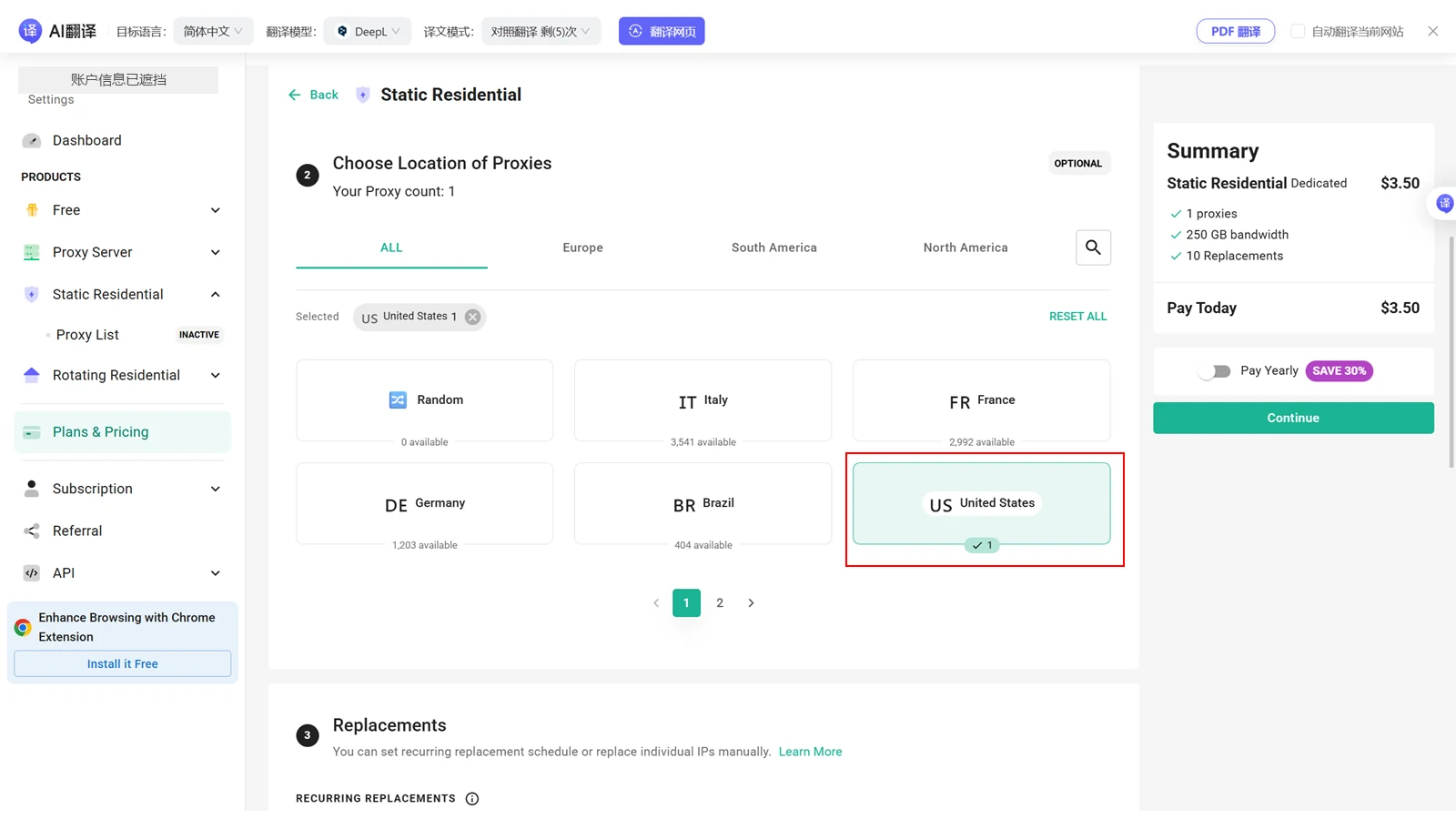The width and height of the screenshot is (1456, 819).
Task: Switch to the North America tab
Action: point(966,248)
